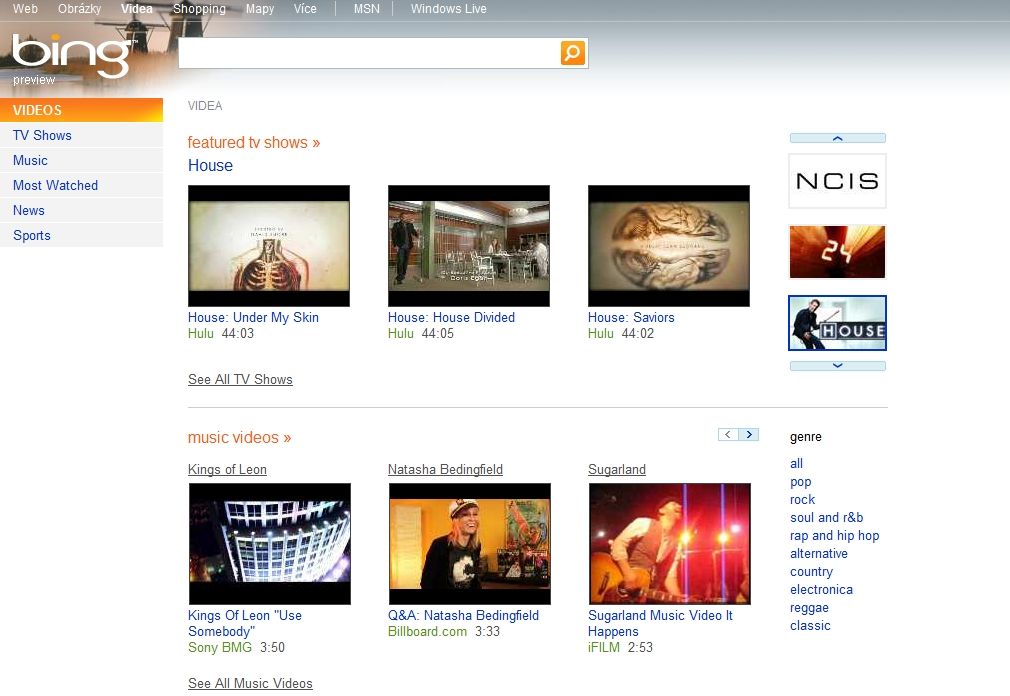Click Sony BMG source text
The width and height of the screenshot is (1010, 696).
point(220,648)
